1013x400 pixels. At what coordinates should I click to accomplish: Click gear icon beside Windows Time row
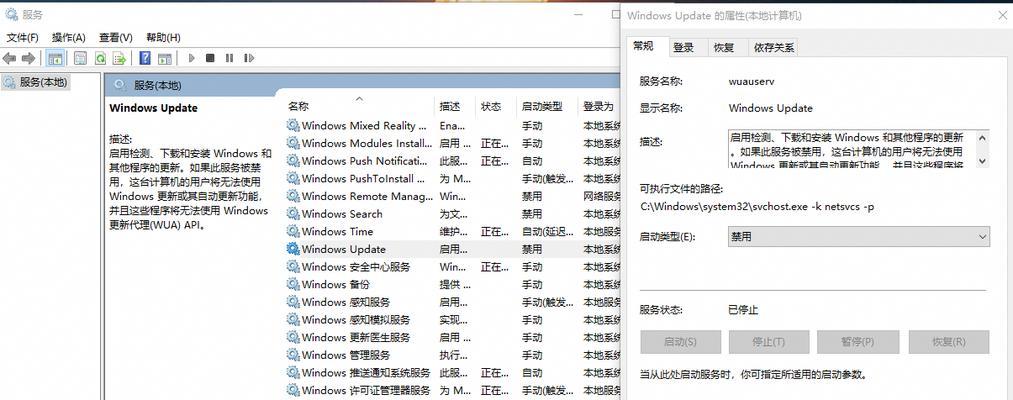click(293, 231)
